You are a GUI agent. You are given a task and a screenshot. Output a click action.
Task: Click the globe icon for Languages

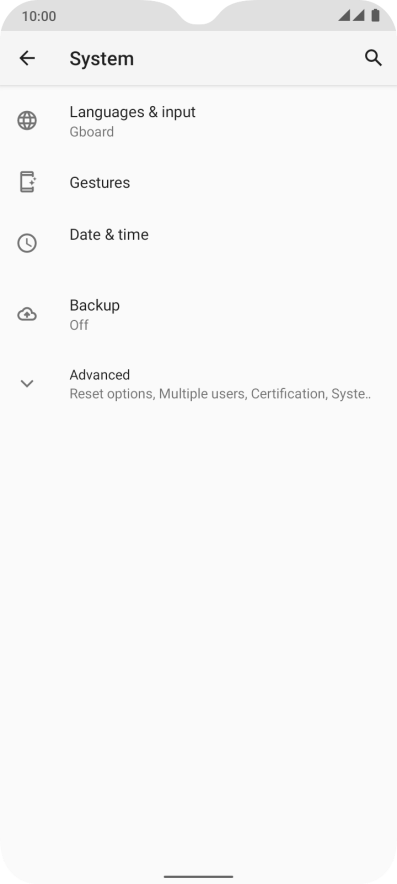point(27,121)
